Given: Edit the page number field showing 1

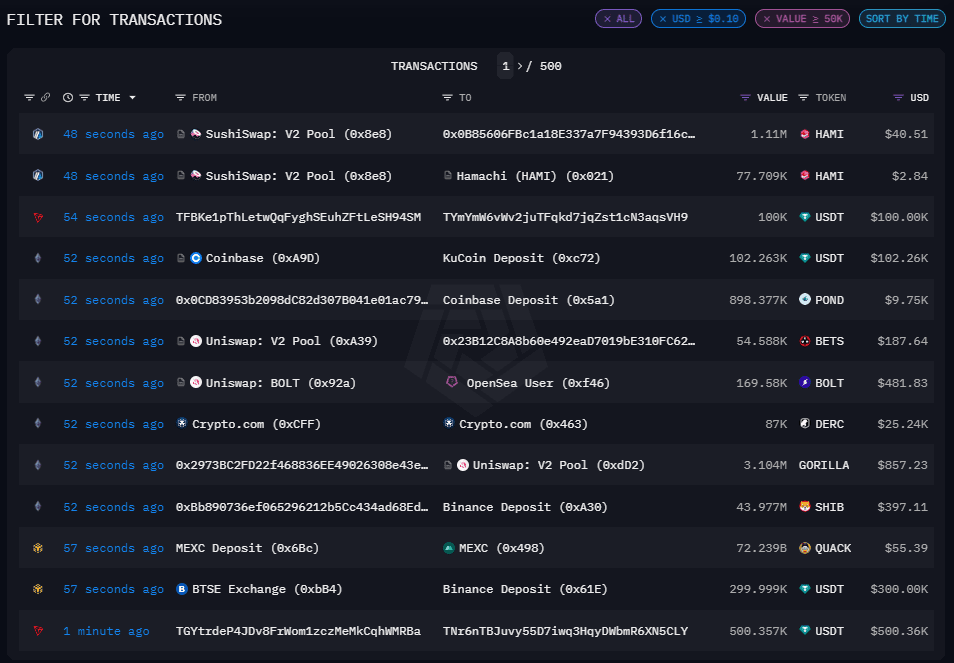Looking at the screenshot, I should [x=506, y=66].
